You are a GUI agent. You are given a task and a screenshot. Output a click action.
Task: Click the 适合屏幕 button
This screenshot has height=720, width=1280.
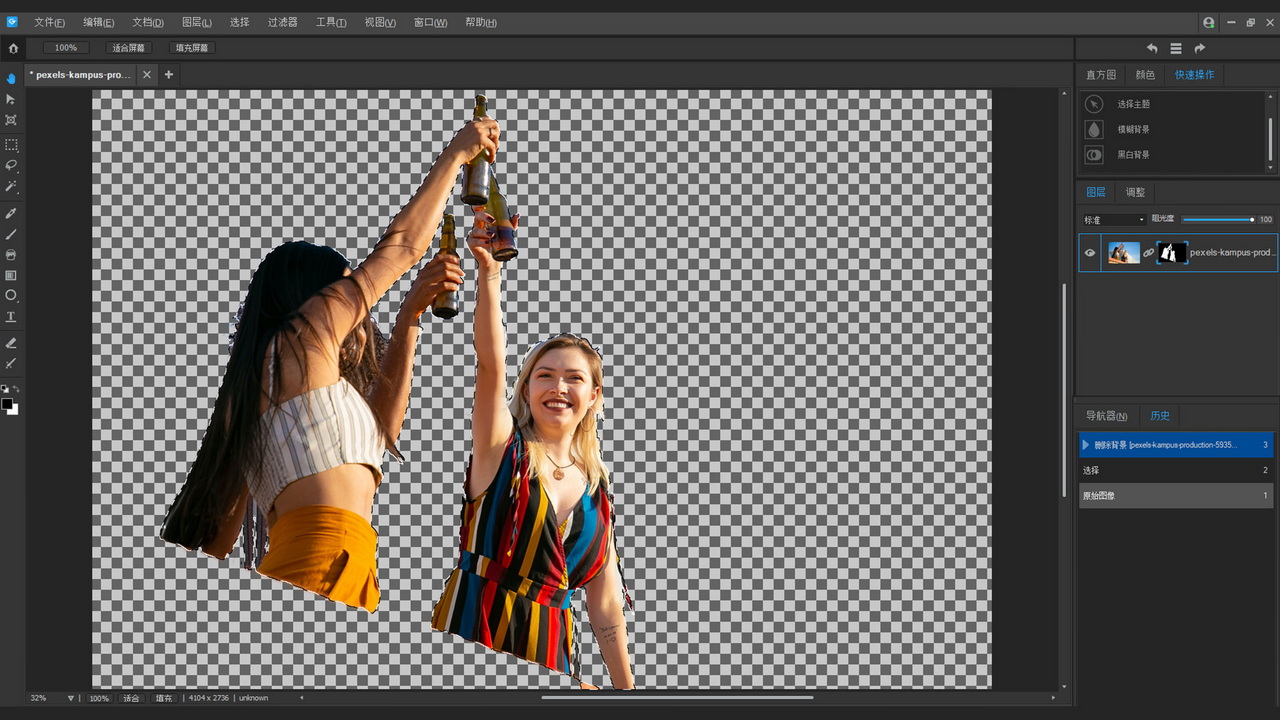128,48
